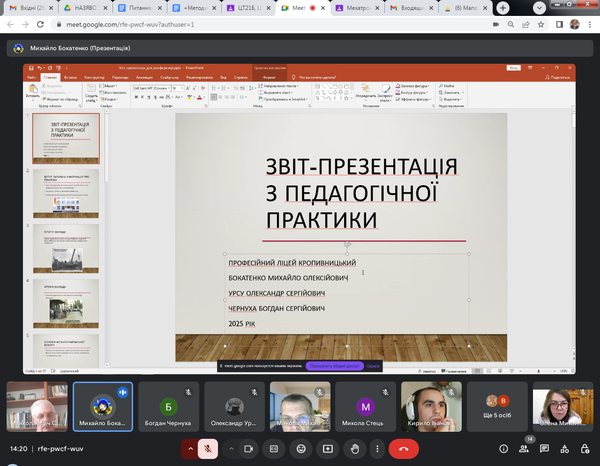This screenshot has height=466, width=600.
Task: Open the 'Ще 5 осіб' participants tile
Action: point(496,405)
